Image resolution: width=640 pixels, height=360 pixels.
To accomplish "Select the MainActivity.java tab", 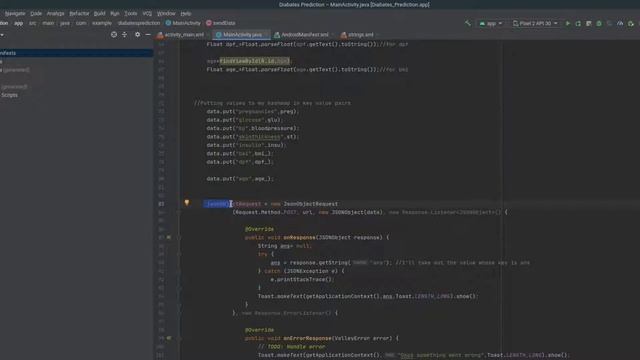I will point(242,35).
